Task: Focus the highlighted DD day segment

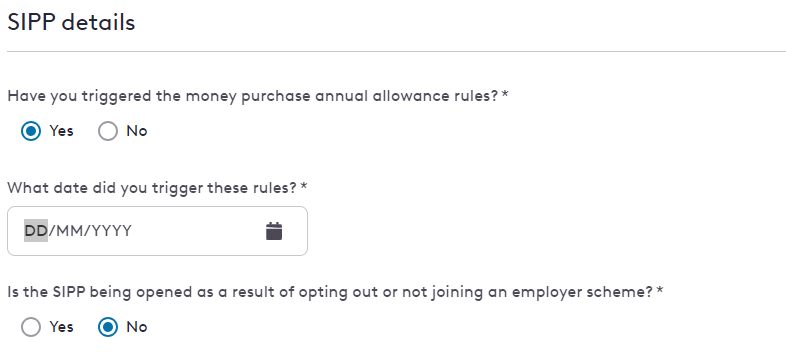Action: coord(36,231)
